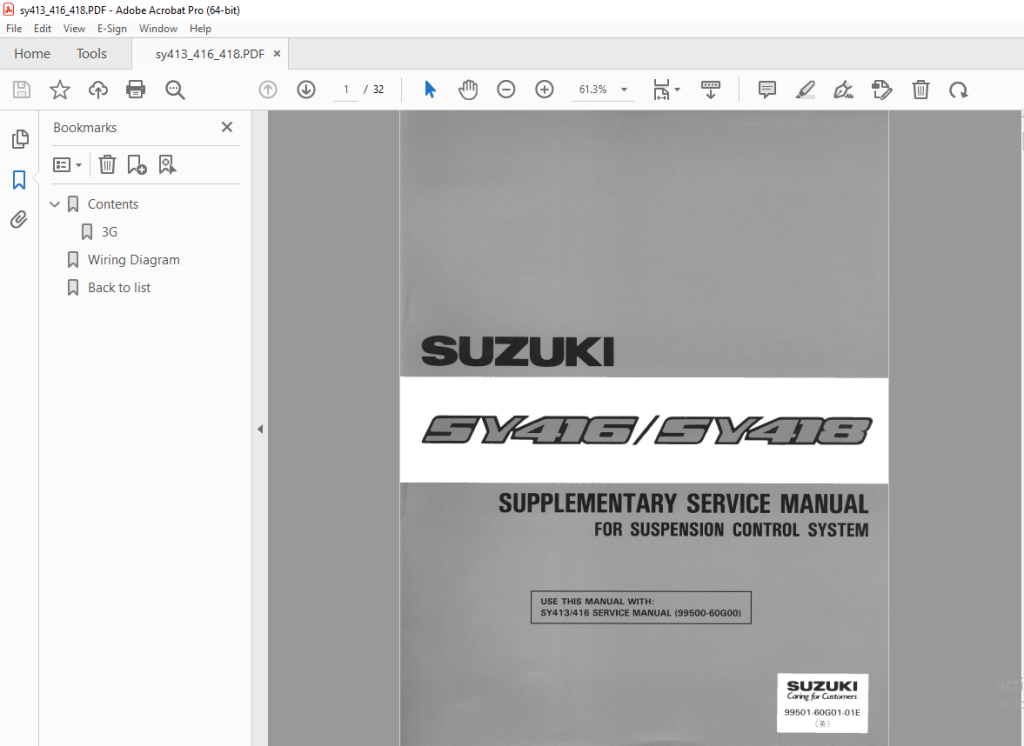Zoom in with plus button
Screen dimensions: 1024x746
click(544, 89)
